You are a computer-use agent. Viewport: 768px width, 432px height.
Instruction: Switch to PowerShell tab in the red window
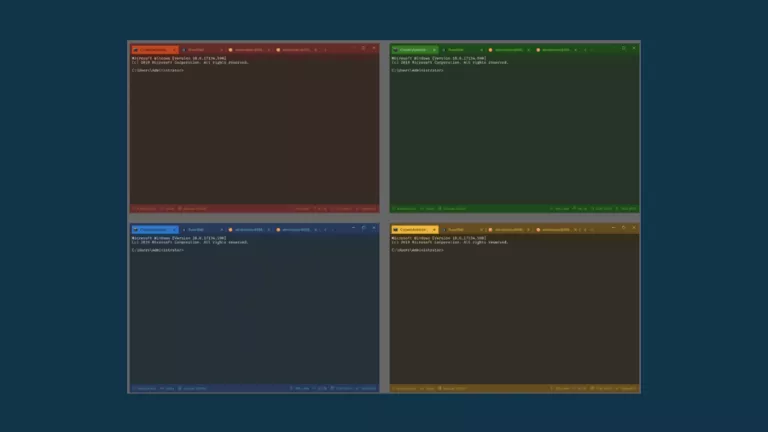click(x=202, y=50)
